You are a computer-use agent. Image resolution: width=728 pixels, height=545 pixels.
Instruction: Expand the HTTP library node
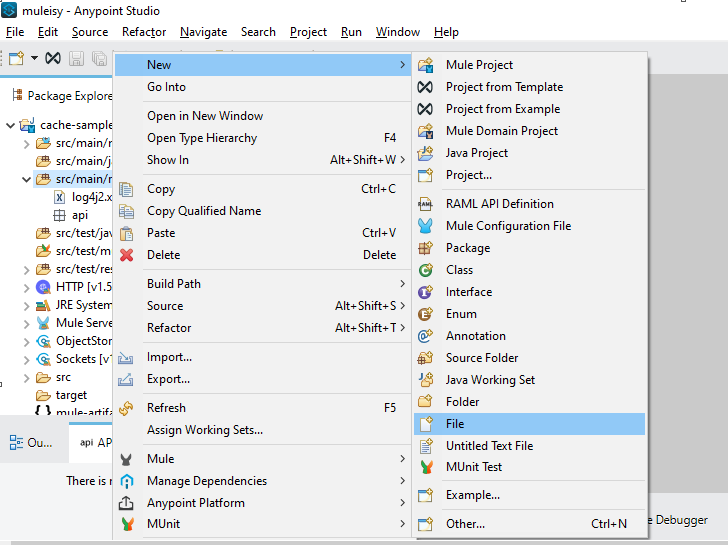click(26, 288)
